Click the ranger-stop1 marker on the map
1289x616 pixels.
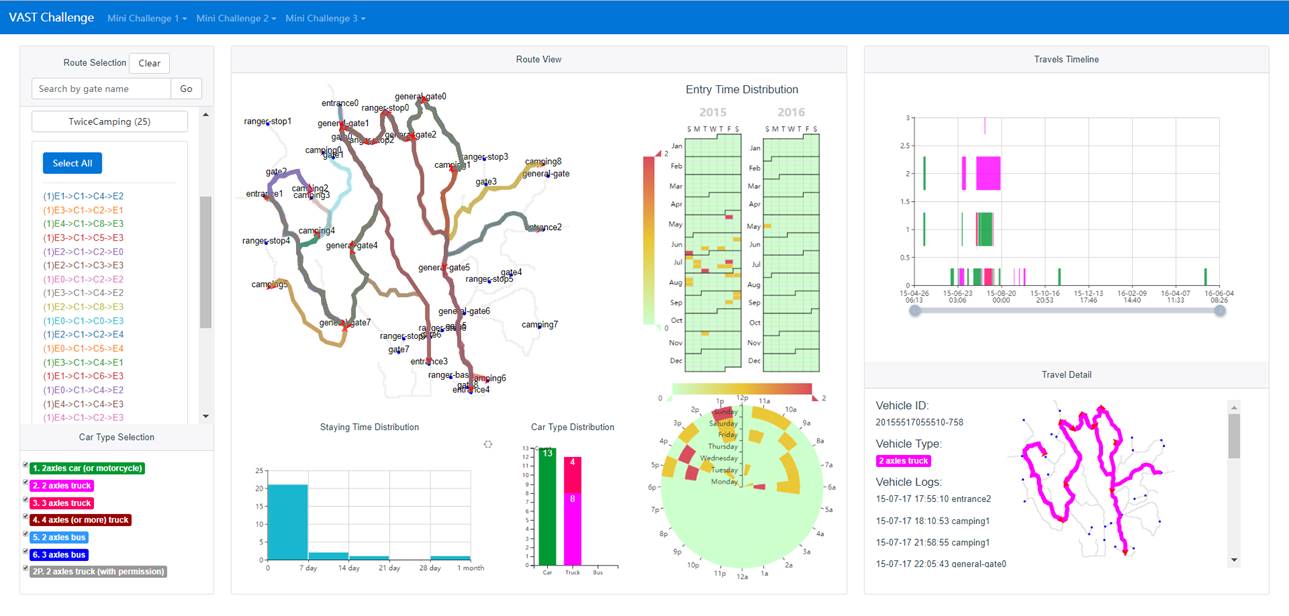pyautogui.click(x=266, y=124)
